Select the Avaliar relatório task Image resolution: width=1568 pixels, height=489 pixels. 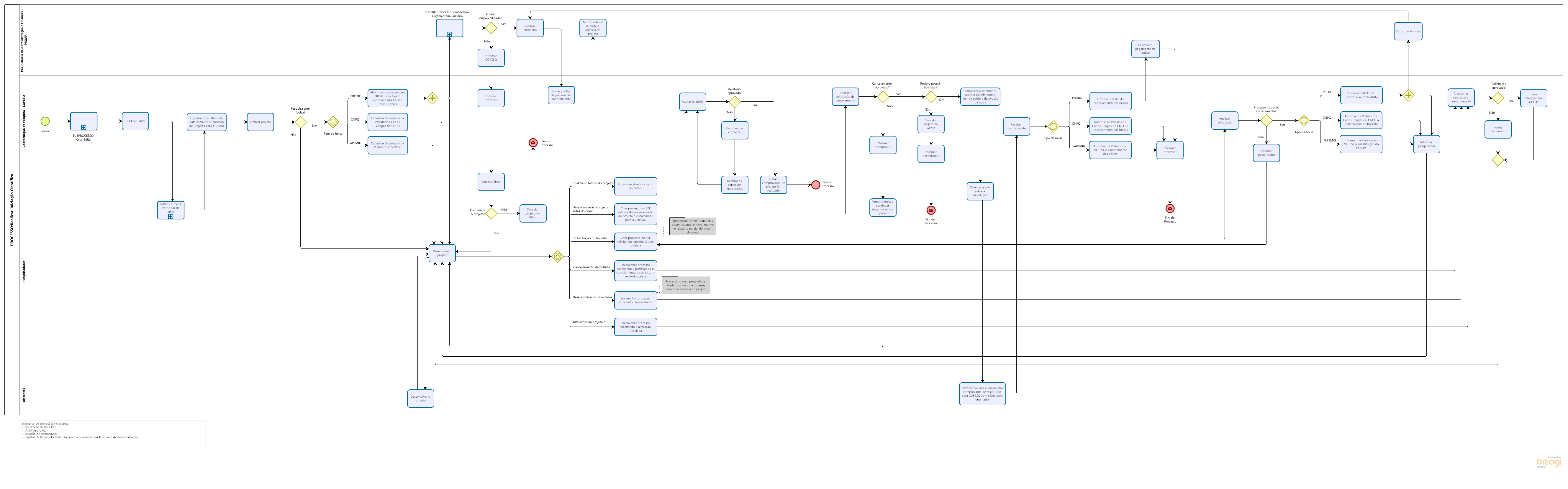pyautogui.click(x=693, y=102)
